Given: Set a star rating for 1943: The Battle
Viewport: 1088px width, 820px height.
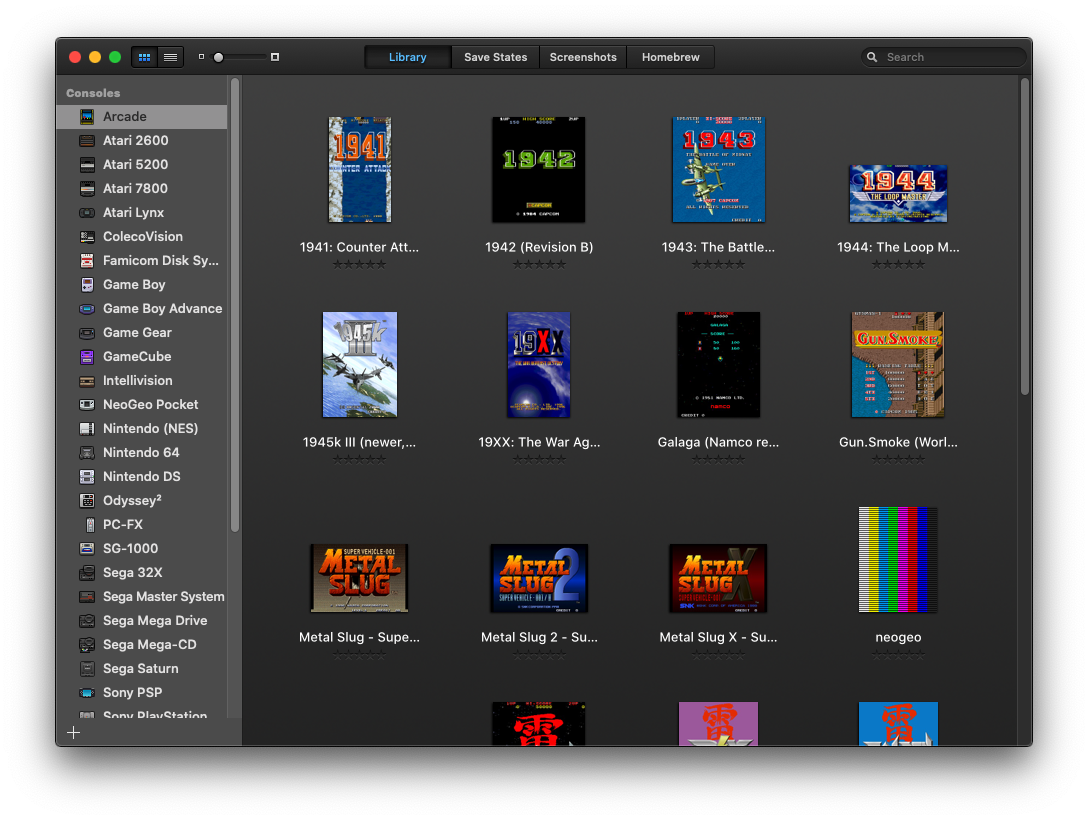Looking at the screenshot, I should coord(718,264).
